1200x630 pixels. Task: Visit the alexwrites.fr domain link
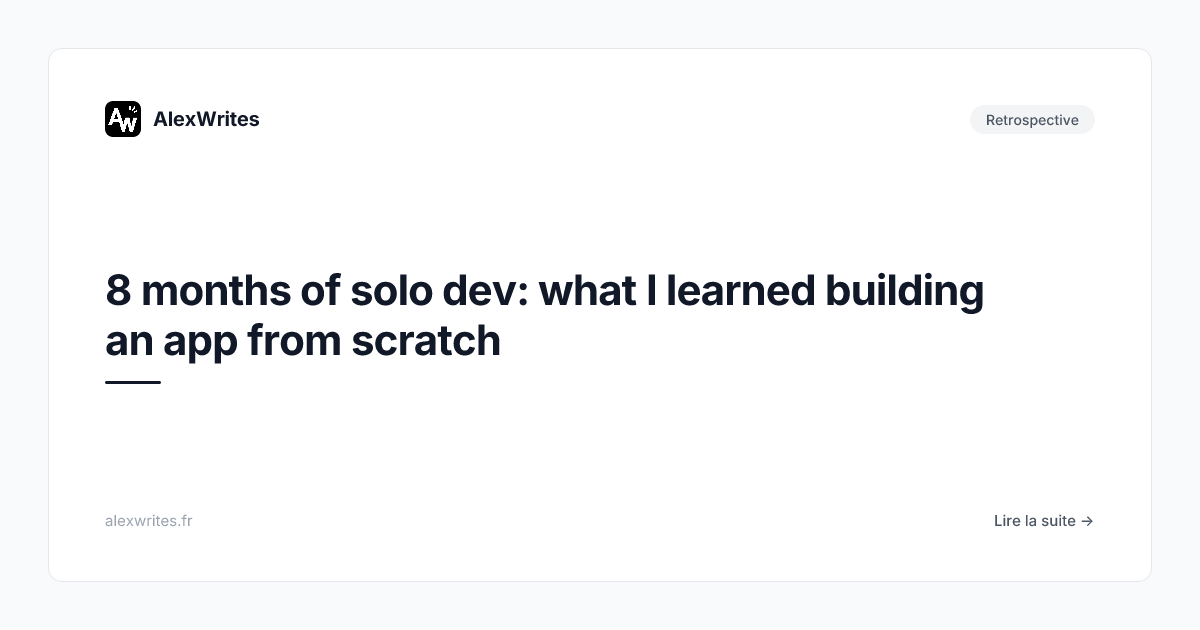coord(148,521)
